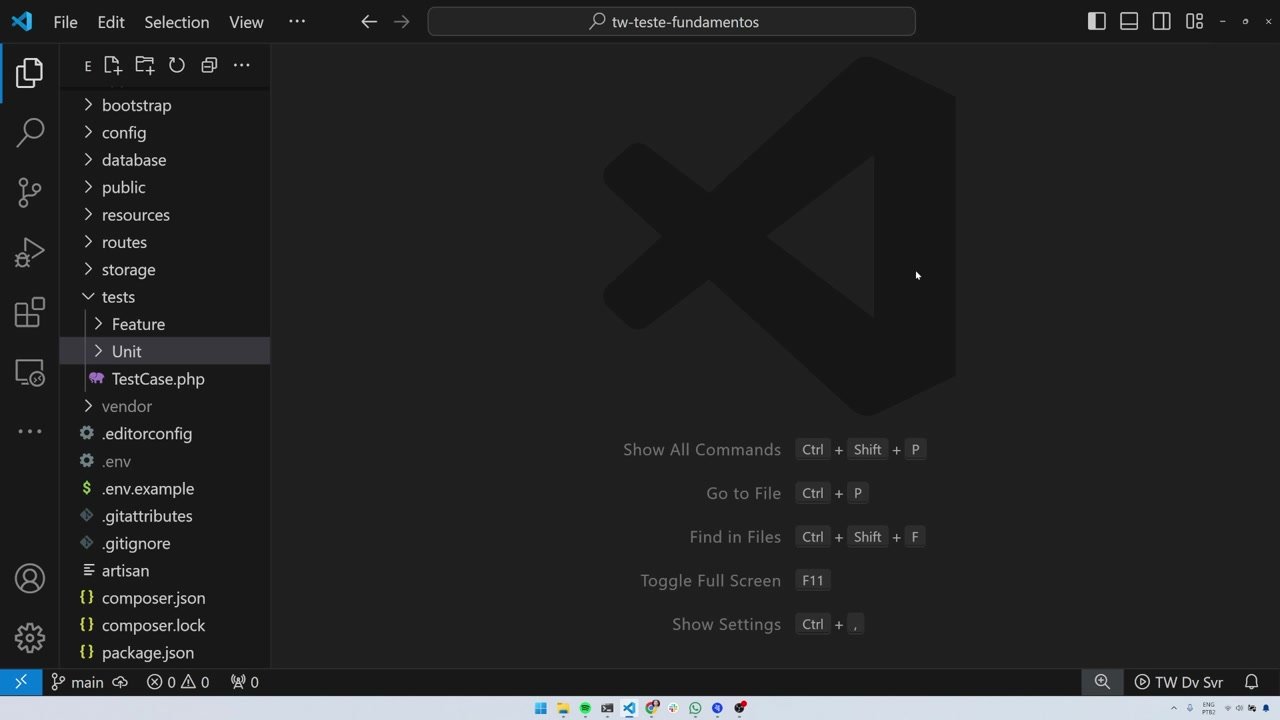Toggle the bottom panel visibility
The width and height of the screenshot is (1280, 720).
click(x=1129, y=21)
